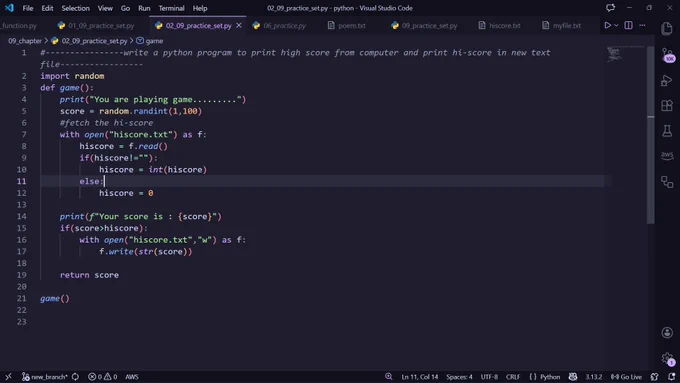Change indentation via Spaces: 4
This screenshot has height=383, width=680.
[459, 376]
